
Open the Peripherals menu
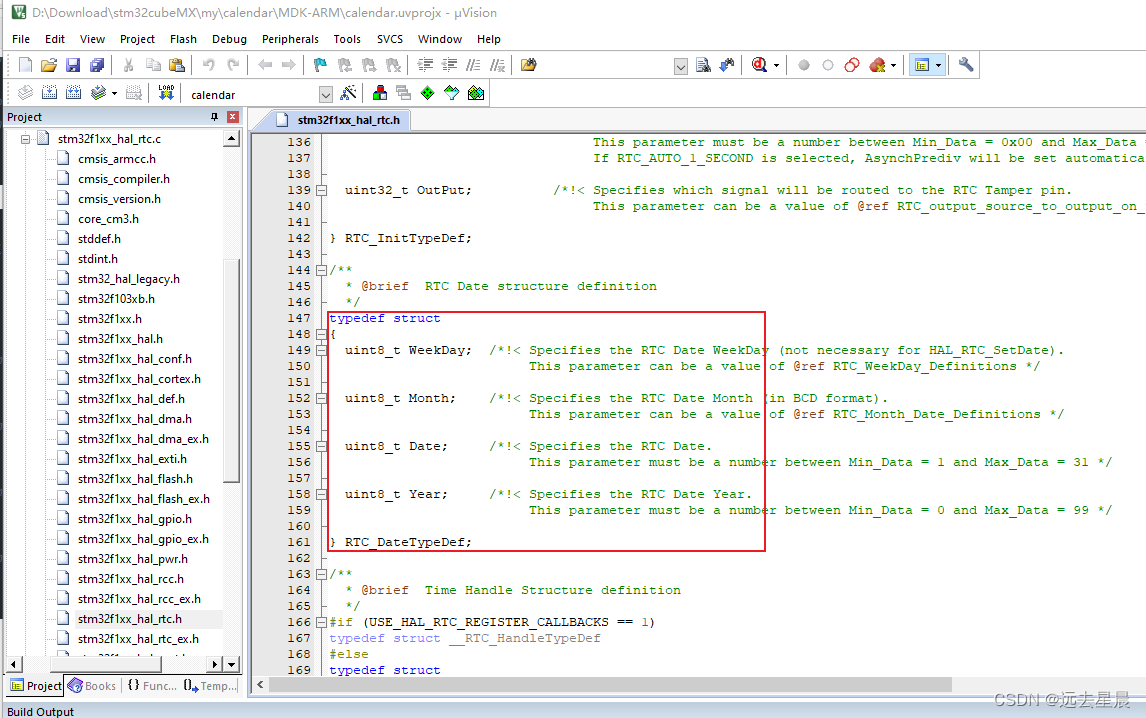[290, 39]
